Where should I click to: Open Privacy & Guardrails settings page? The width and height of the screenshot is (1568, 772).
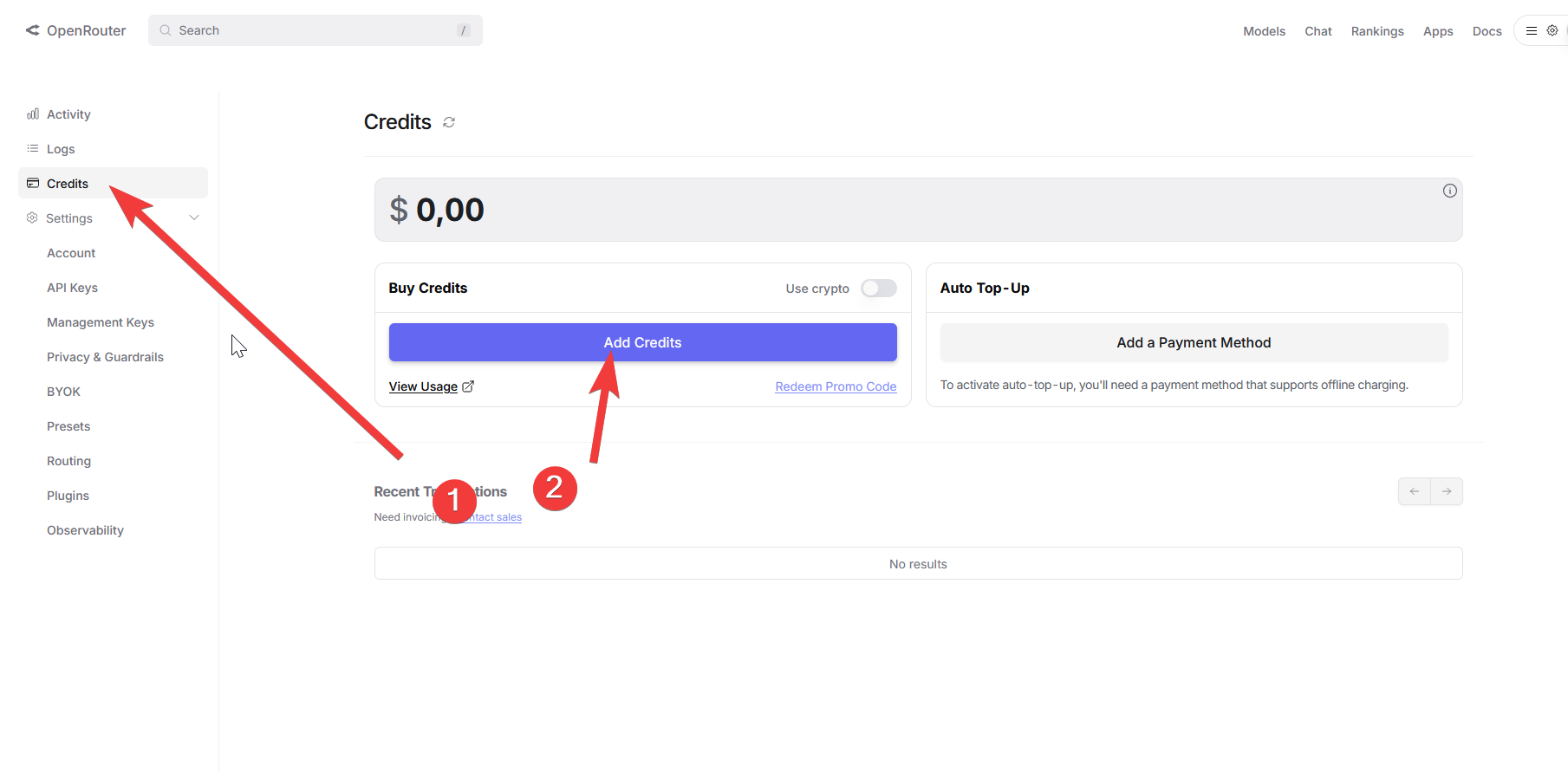point(105,357)
